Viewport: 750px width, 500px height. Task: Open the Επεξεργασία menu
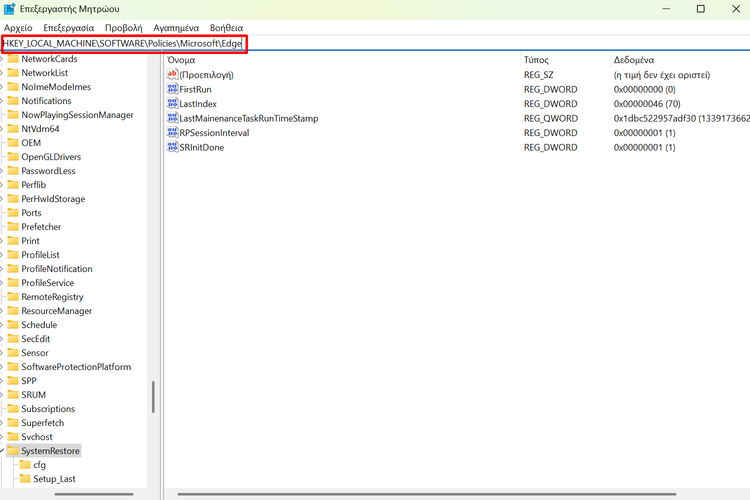click(x=68, y=28)
